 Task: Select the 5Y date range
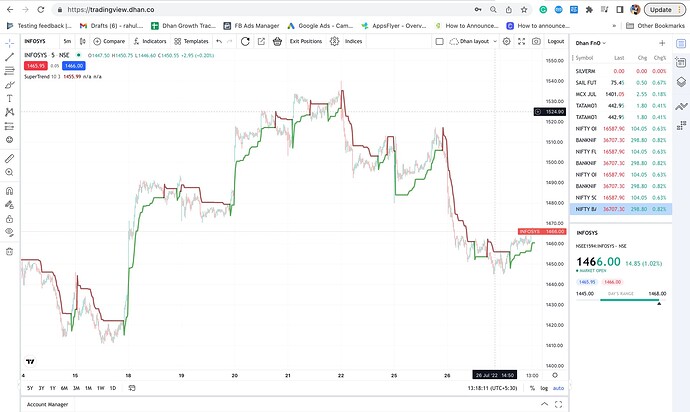(30, 388)
